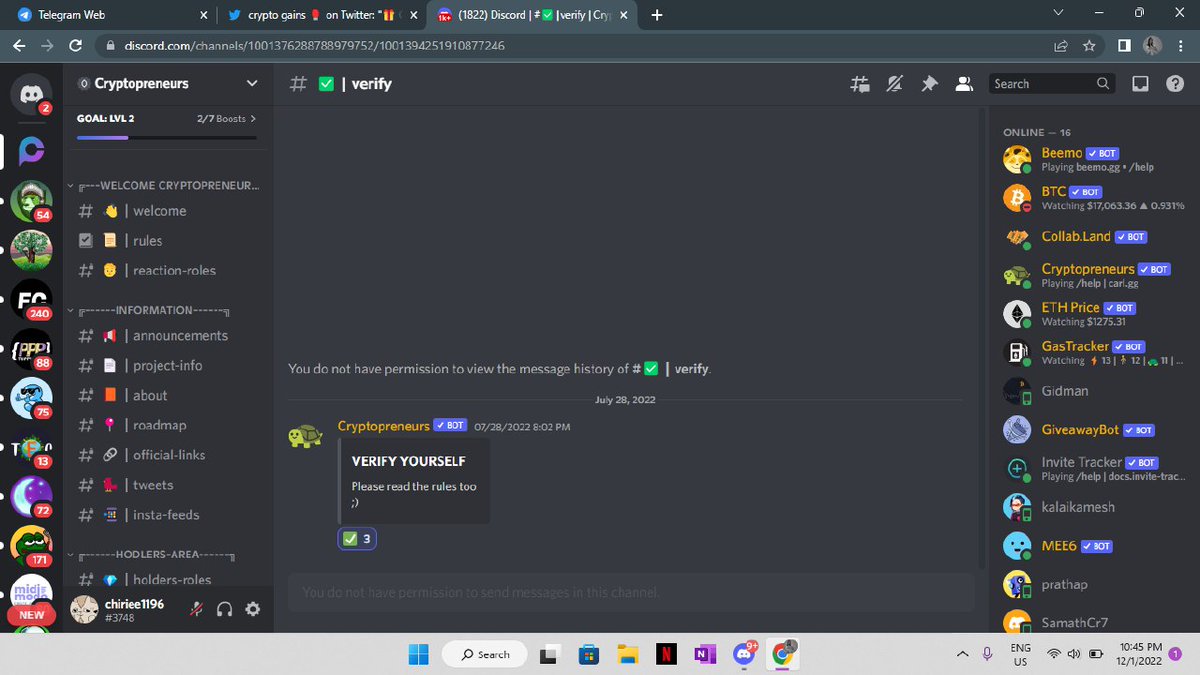
Task: Open the announcements channel
Action: point(168,336)
